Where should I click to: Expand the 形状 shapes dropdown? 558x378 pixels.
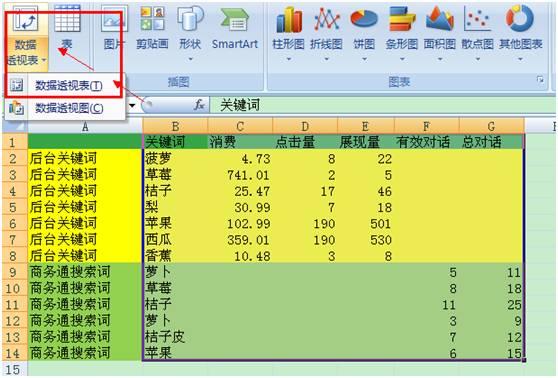click(x=190, y=59)
